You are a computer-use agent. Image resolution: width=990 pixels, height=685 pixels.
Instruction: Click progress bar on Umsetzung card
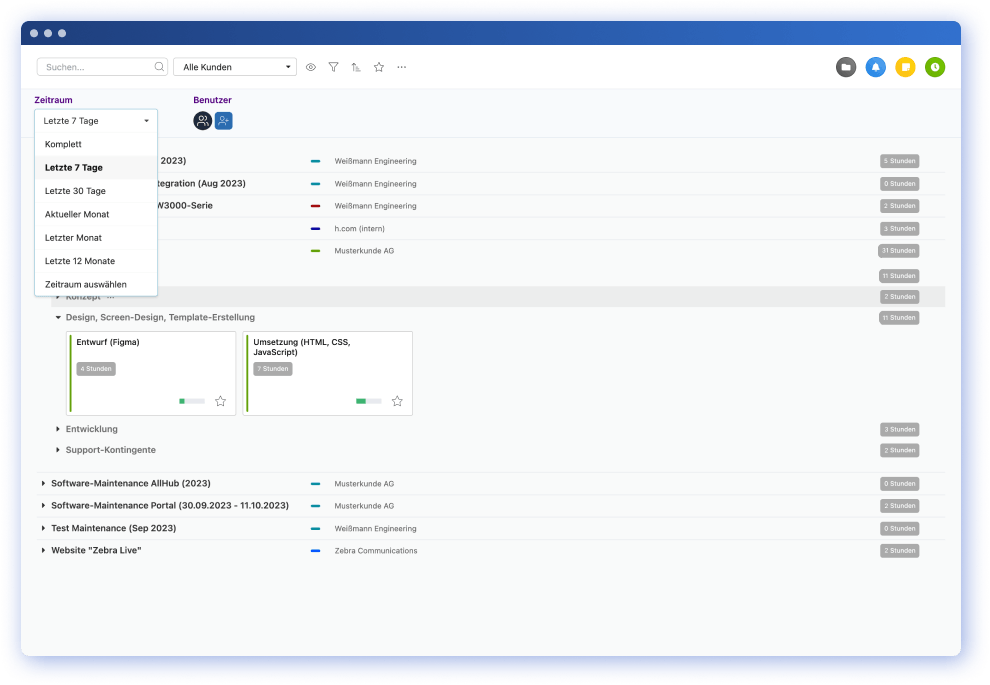[369, 402]
